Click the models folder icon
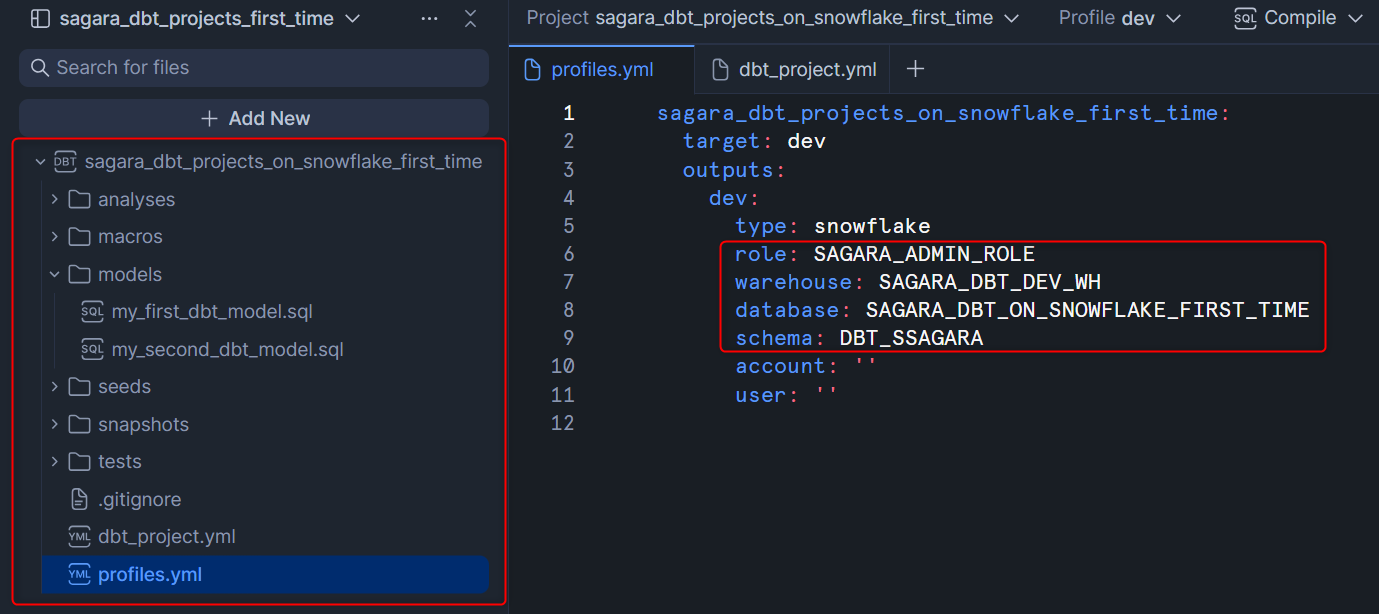 tap(80, 274)
